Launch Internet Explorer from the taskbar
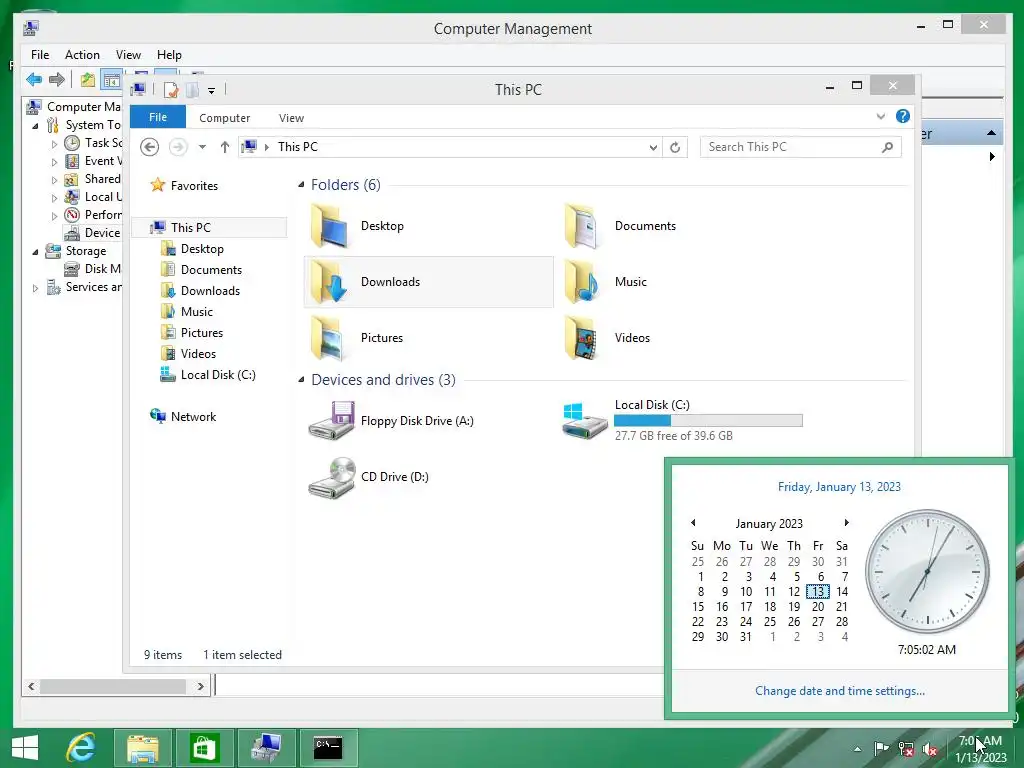Screen dimensions: 1024x768 [x=81, y=747]
